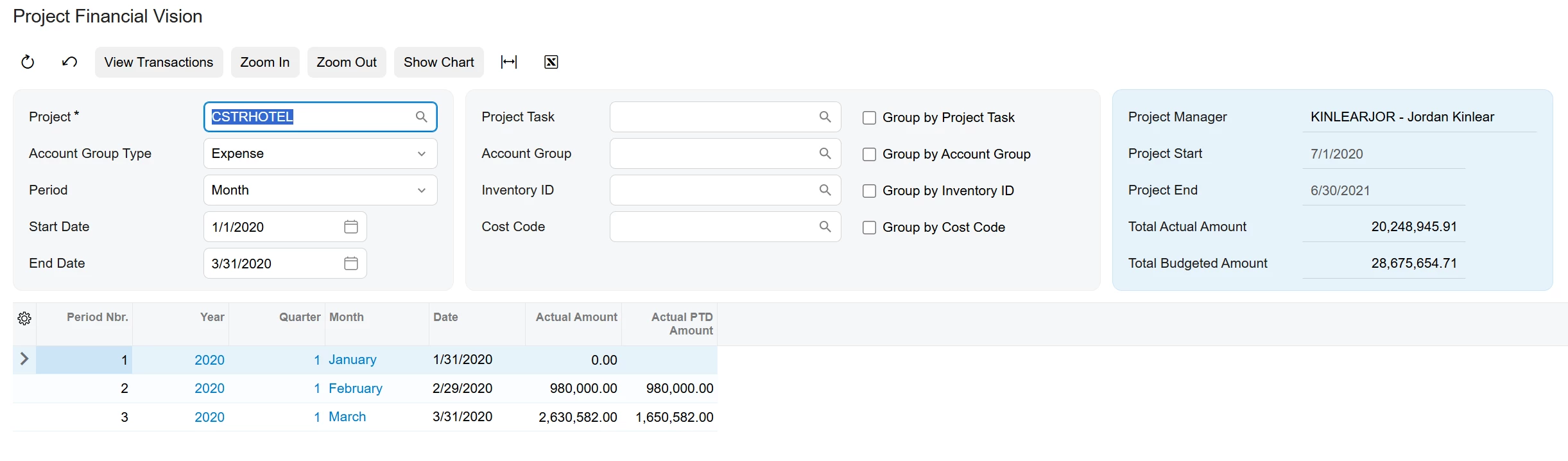This screenshot has height=461, width=1568.
Task: Click the fit-to-screen column width icon
Action: point(509,62)
